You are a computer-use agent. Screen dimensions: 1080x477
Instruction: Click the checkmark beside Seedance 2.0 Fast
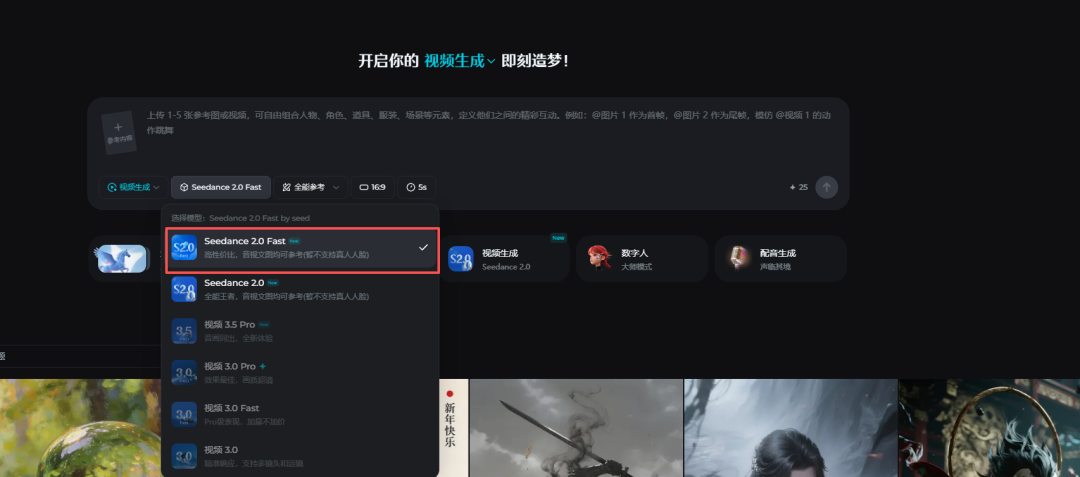[424, 248]
